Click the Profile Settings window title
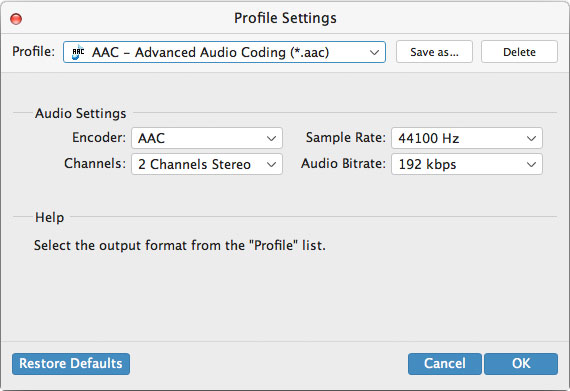The width and height of the screenshot is (570, 391). pyautogui.click(x=285, y=18)
